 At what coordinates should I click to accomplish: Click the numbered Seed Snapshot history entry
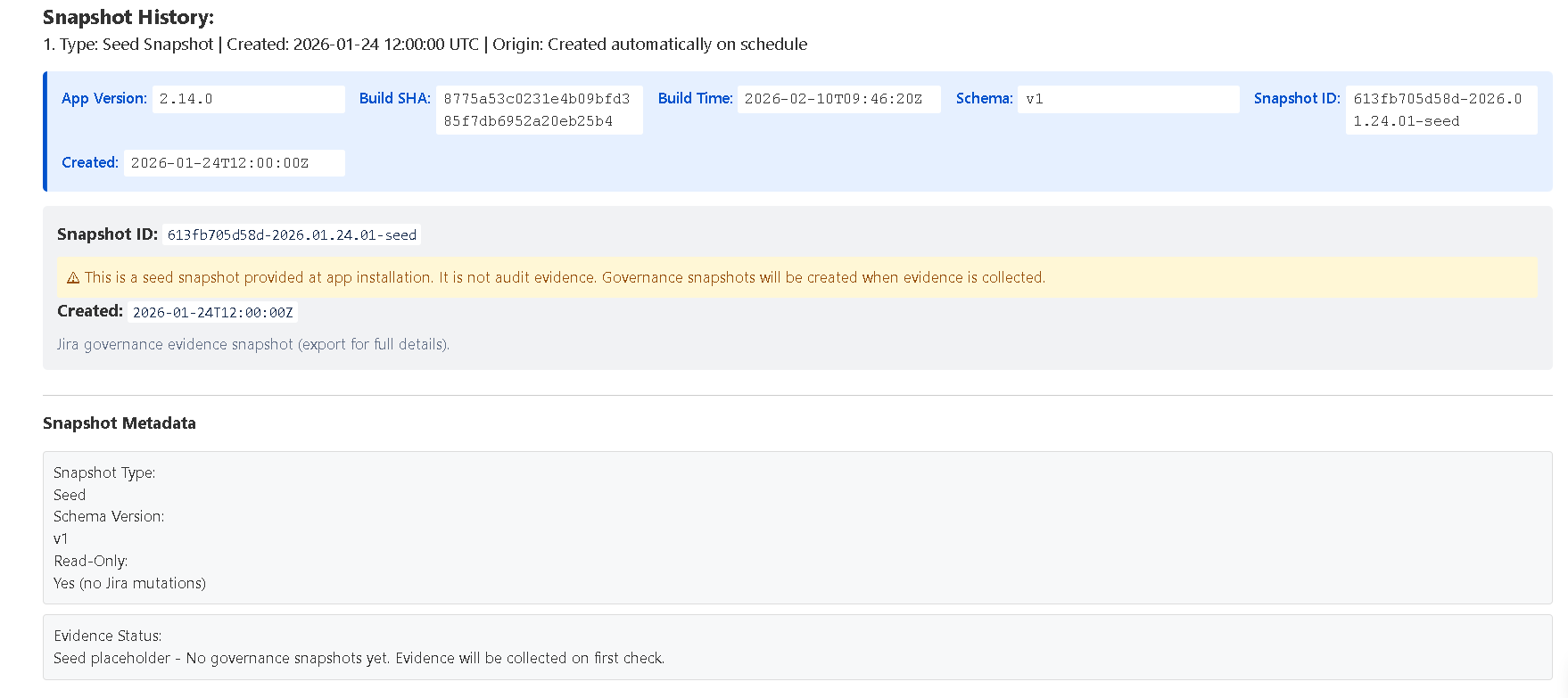point(425,44)
